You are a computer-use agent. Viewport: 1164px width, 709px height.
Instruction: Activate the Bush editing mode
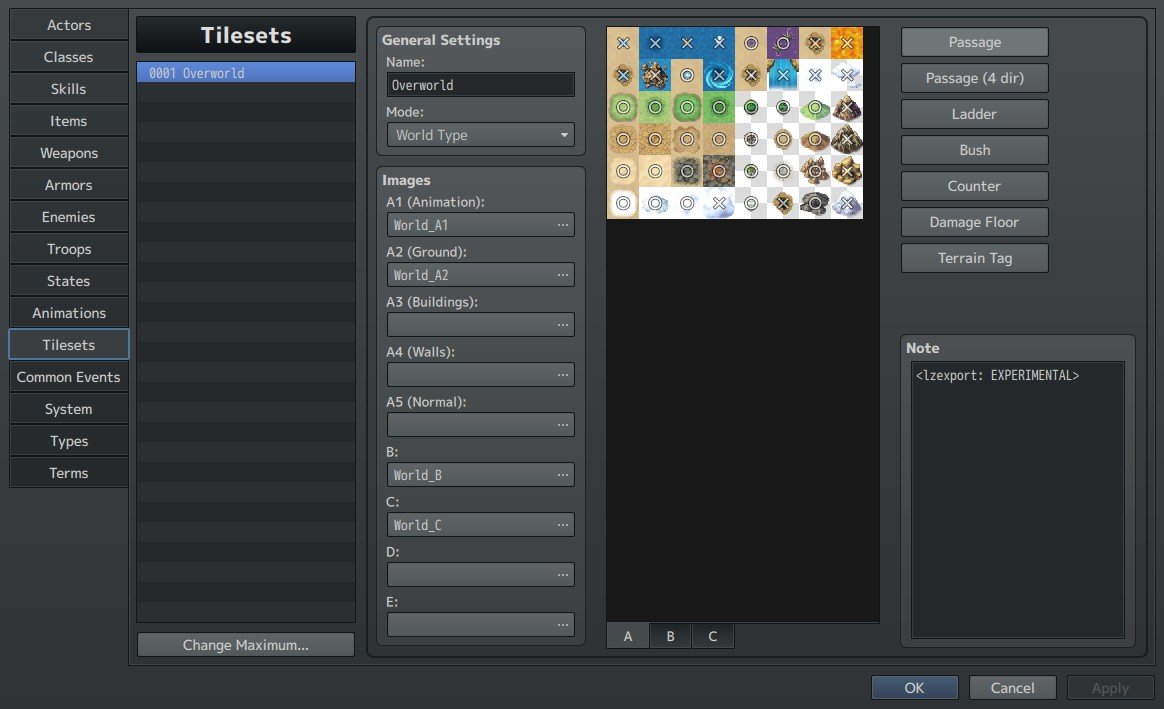click(x=975, y=150)
